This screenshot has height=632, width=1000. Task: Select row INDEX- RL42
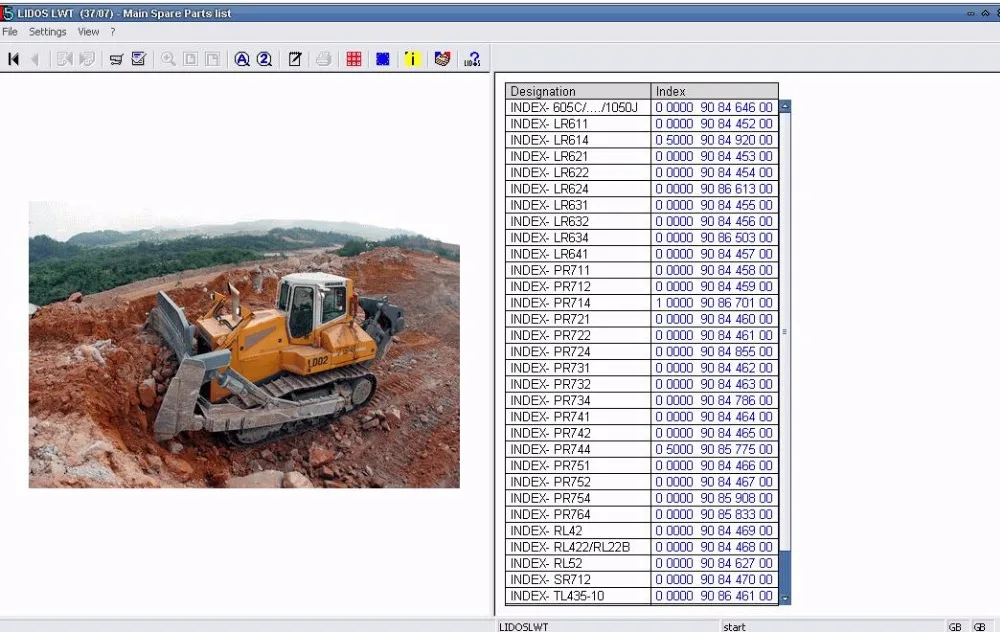pyautogui.click(x=642, y=530)
